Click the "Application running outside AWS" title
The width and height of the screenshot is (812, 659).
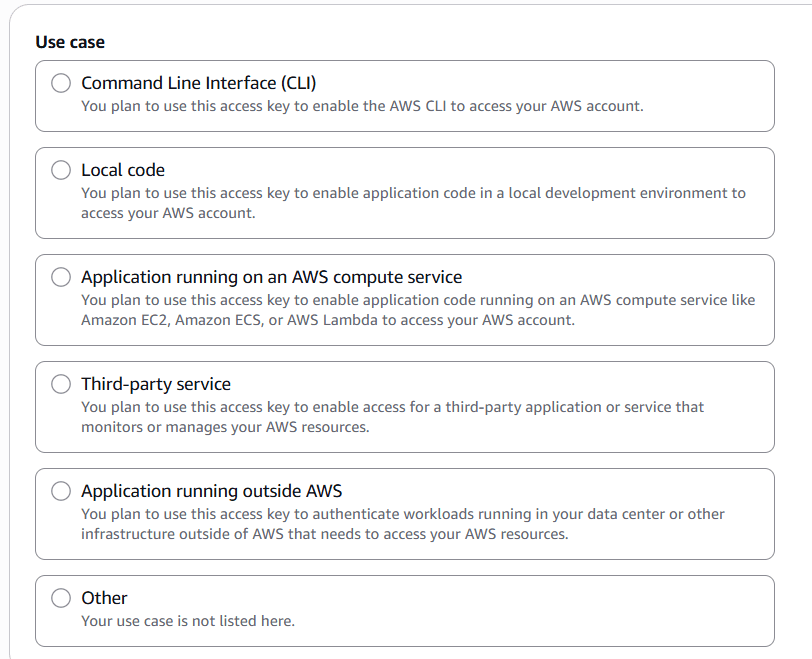211,492
